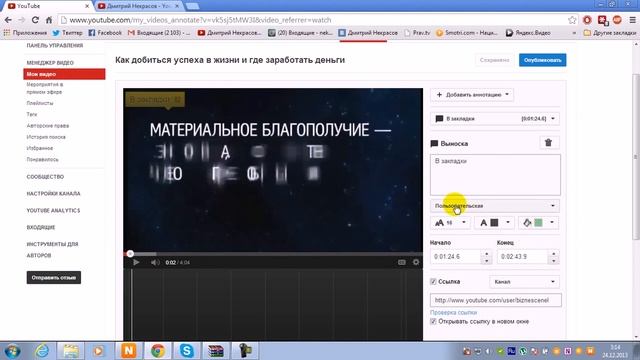Image resolution: width=640 pixels, height=360 pixels.
Task: Decrease Конец time with down stepper
Action: [x=553, y=261]
